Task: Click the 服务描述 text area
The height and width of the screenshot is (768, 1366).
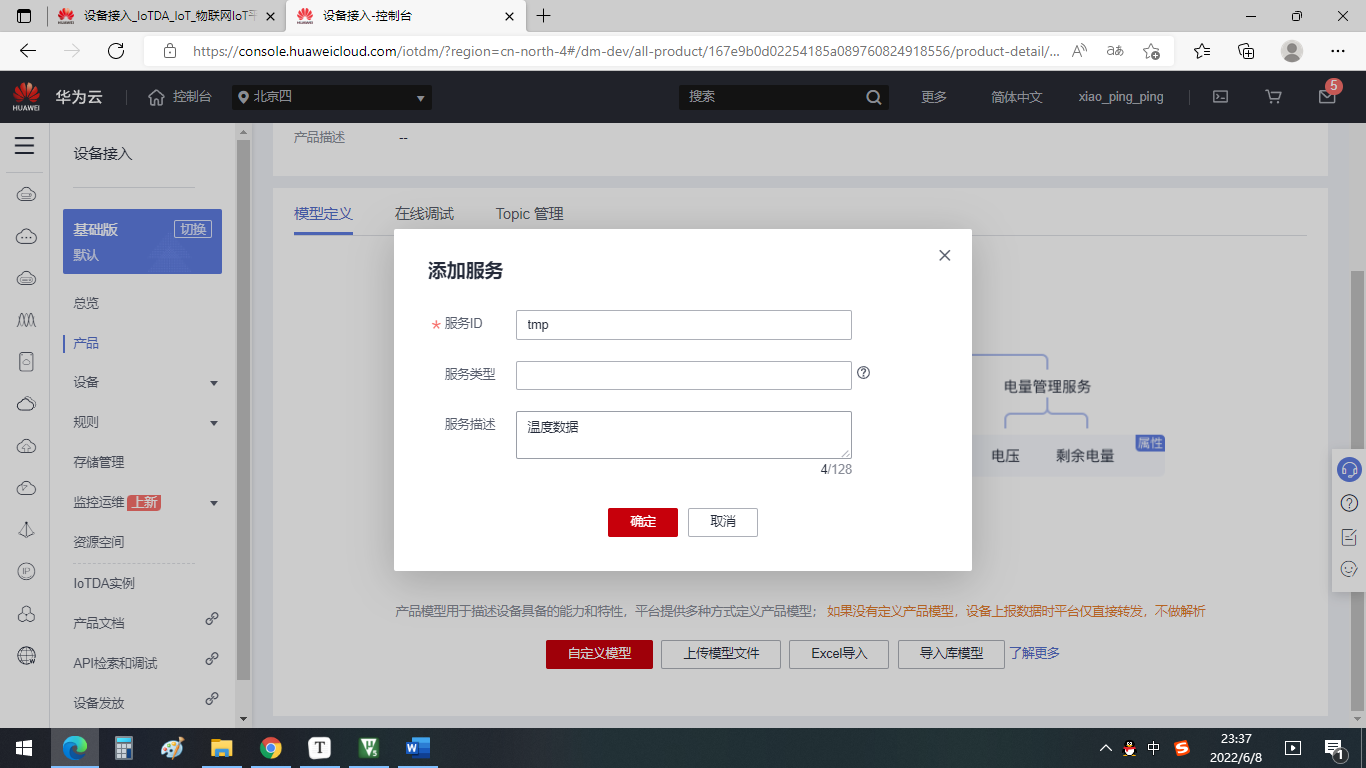Action: (x=684, y=435)
